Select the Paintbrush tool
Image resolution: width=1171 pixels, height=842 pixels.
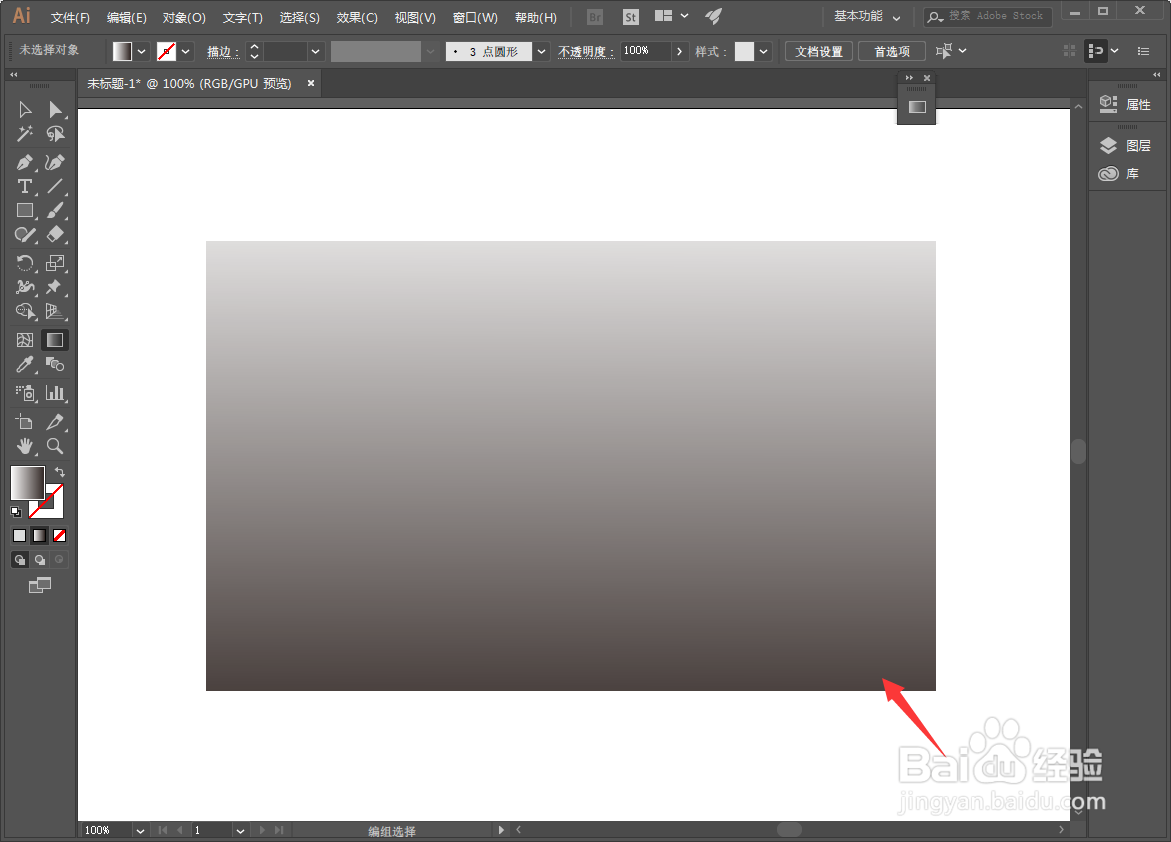click(55, 211)
